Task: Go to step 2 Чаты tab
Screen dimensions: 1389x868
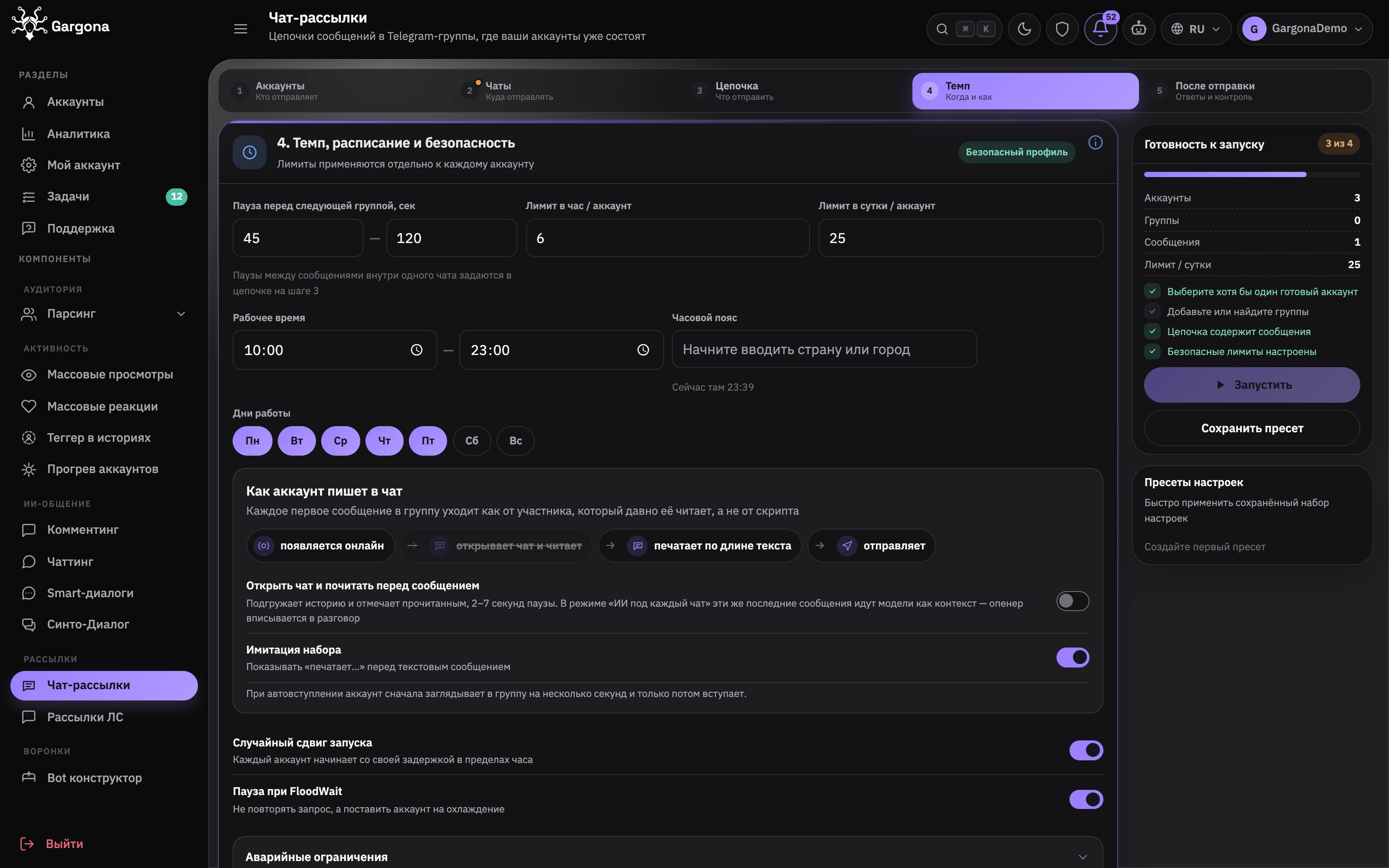Action: [565, 91]
